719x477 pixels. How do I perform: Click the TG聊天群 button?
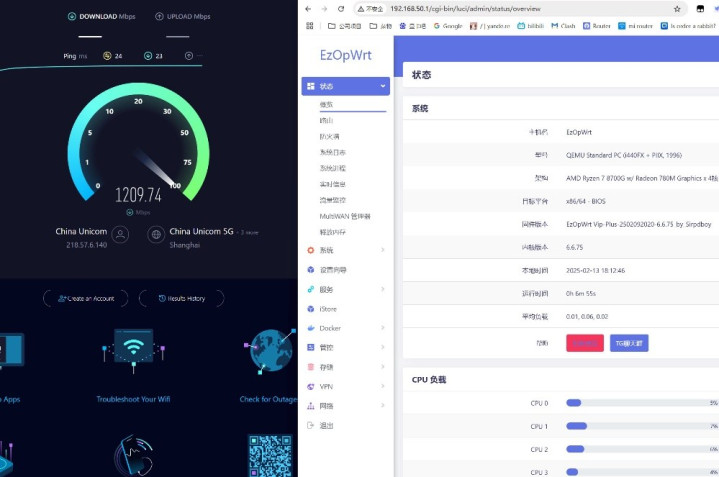pyautogui.click(x=629, y=343)
